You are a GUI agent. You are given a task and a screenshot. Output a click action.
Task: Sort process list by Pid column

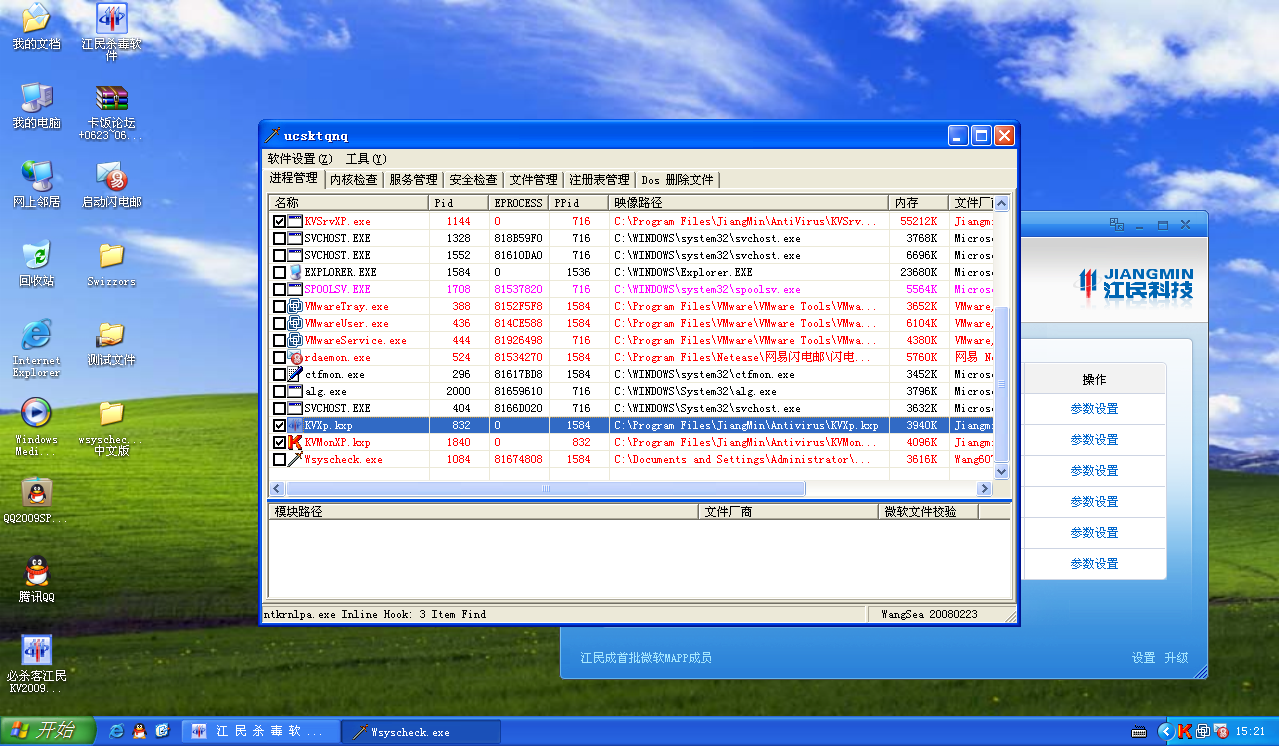point(459,203)
